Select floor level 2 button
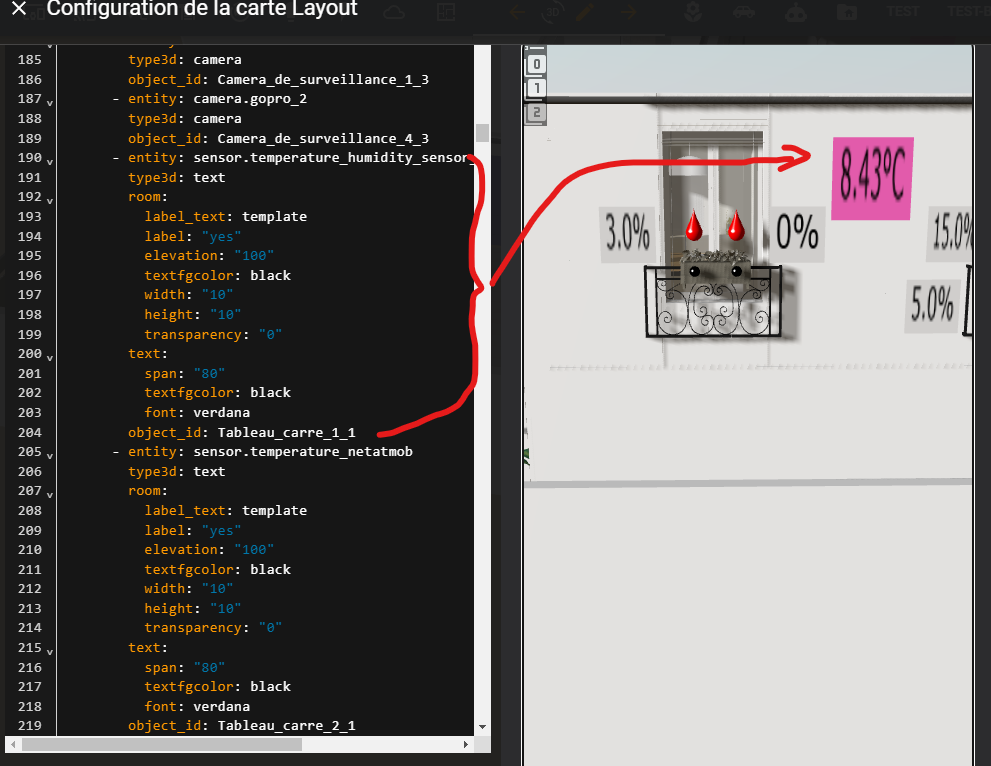This screenshot has width=991, height=766. 536,112
